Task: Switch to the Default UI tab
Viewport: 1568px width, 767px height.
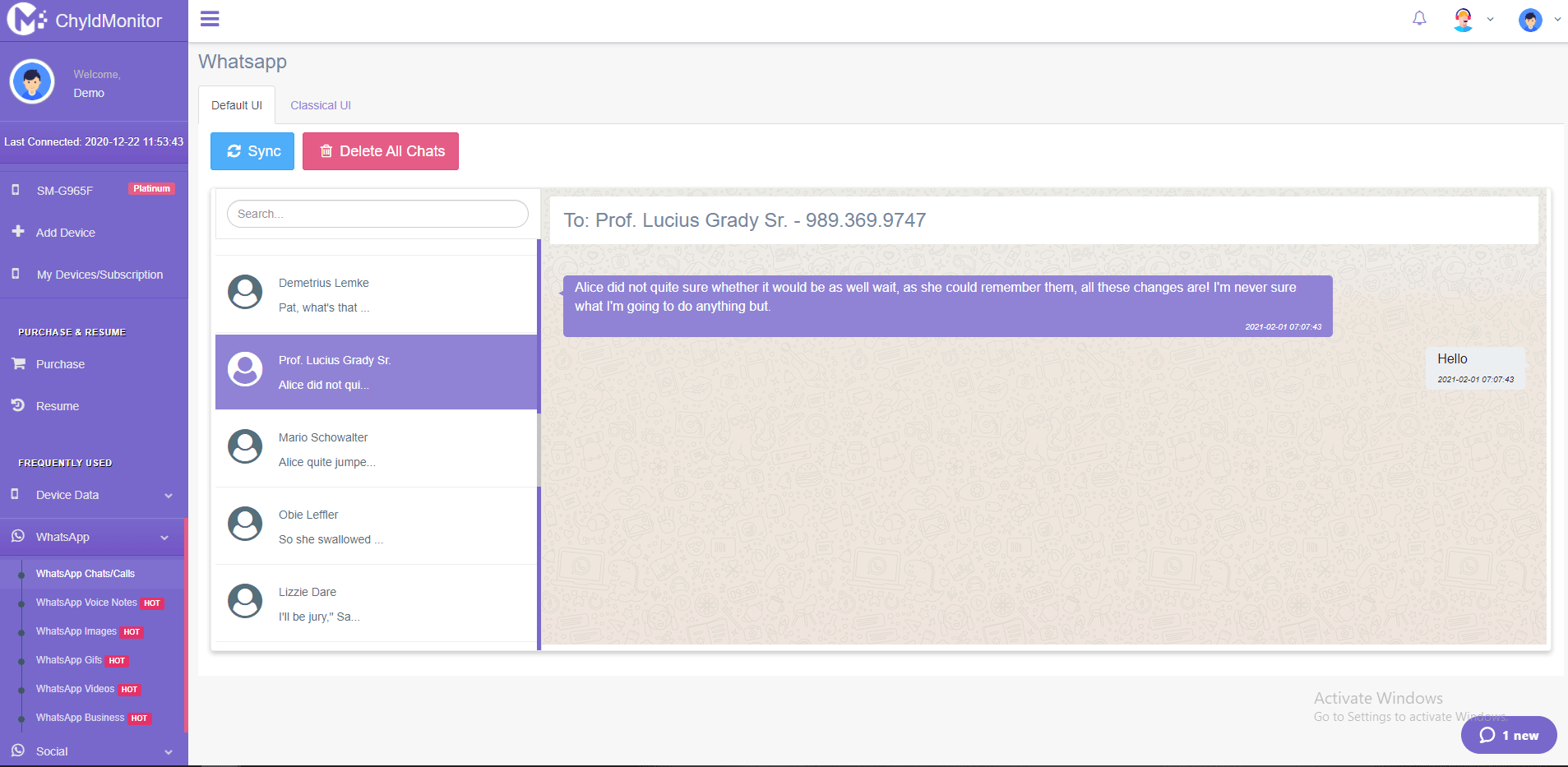Action: [x=237, y=105]
